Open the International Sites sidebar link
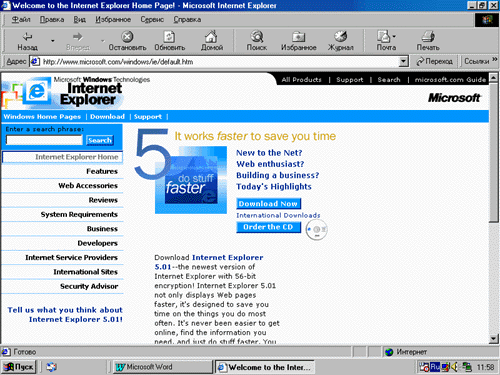This screenshot has width=500, height=375. (x=85, y=272)
